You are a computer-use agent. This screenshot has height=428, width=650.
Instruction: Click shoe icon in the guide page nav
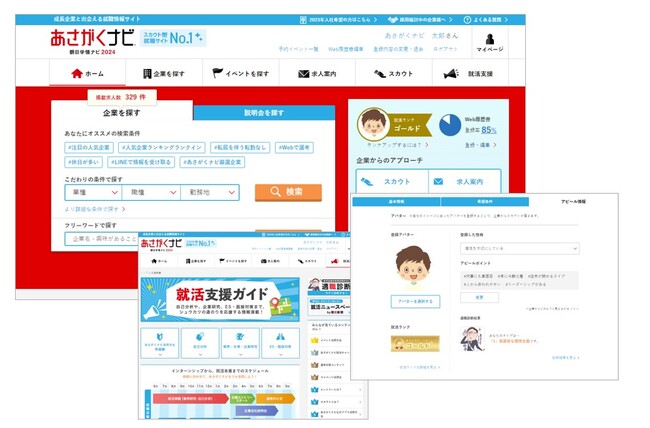click(x=301, y=261)
